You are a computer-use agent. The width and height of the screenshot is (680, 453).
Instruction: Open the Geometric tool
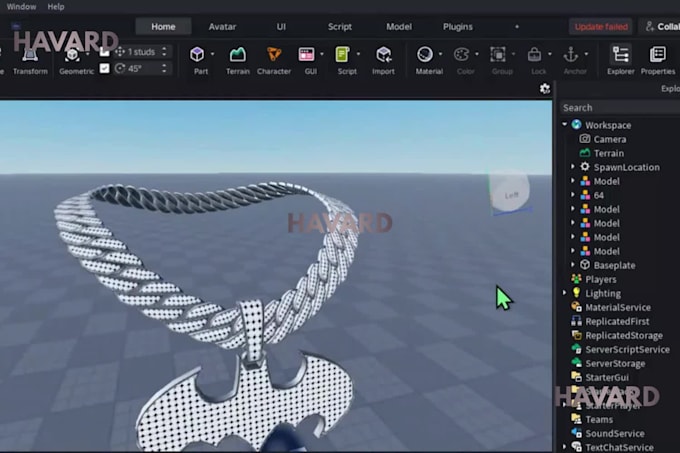pyautogui.click(x=76, y=61)
